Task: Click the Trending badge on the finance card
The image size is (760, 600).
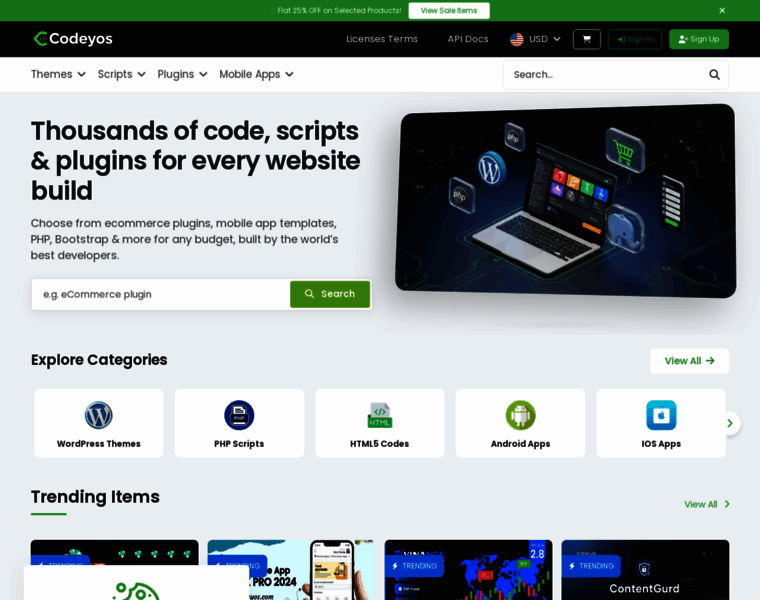Action: pyautogui.click(x=414, y=566)
